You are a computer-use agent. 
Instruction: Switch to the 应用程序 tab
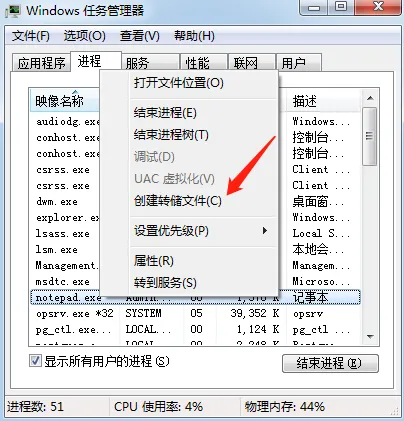click(41, 63)
